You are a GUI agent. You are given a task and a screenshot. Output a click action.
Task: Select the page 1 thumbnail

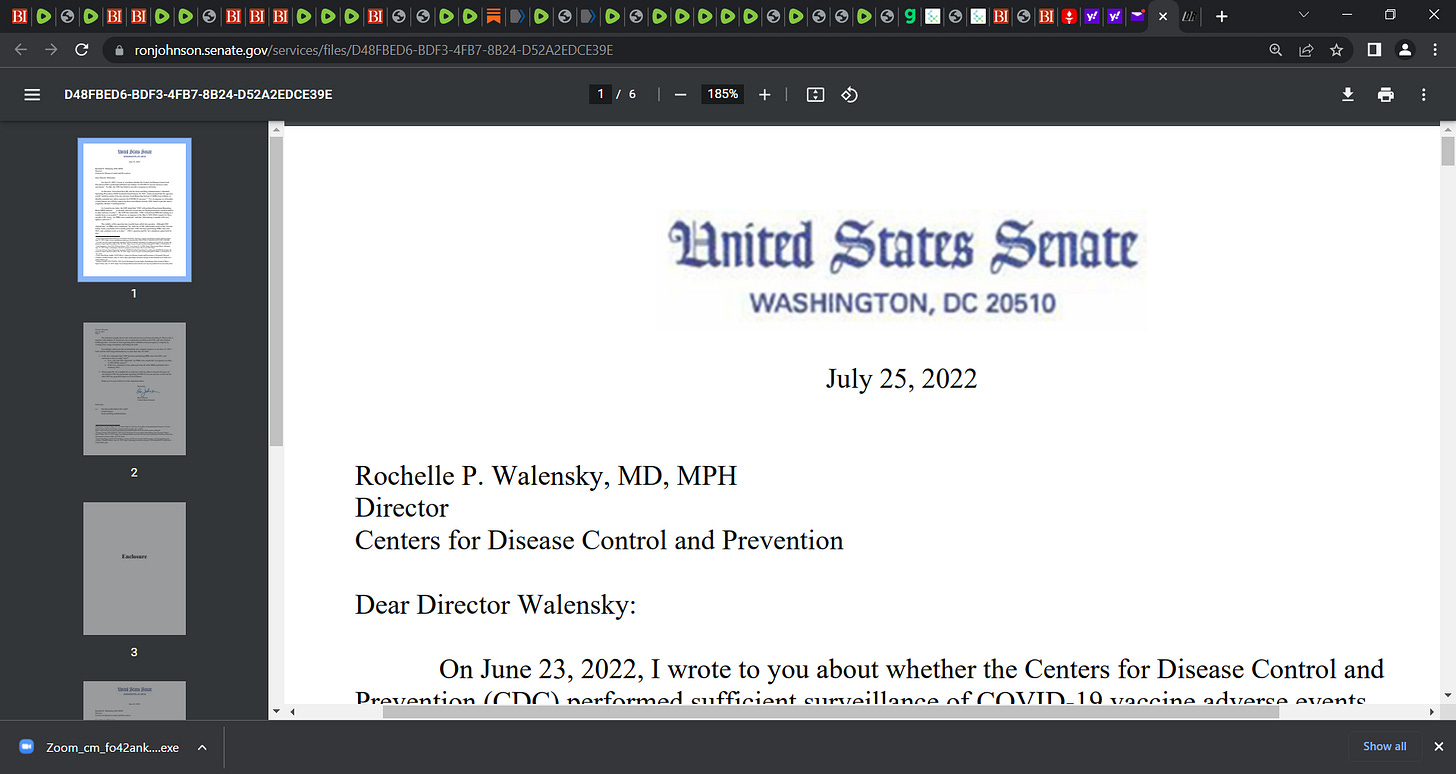pyautogui.click(x=134, y=210)
